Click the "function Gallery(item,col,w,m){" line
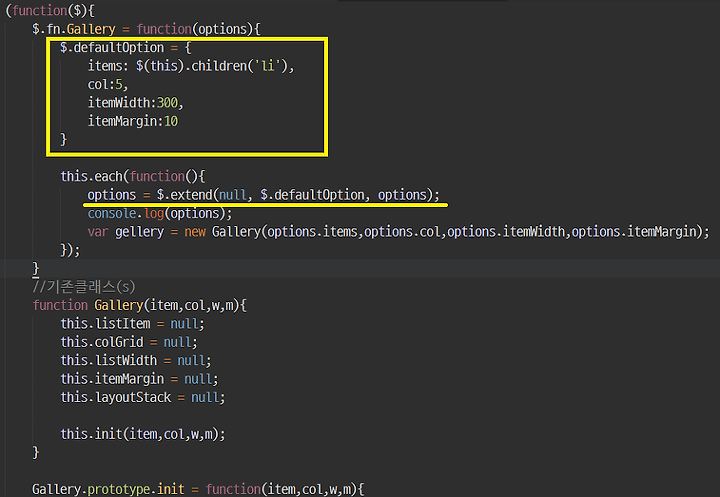Viewport: 720px width, 497px height. pyautogui.click(x=140, y=305)
